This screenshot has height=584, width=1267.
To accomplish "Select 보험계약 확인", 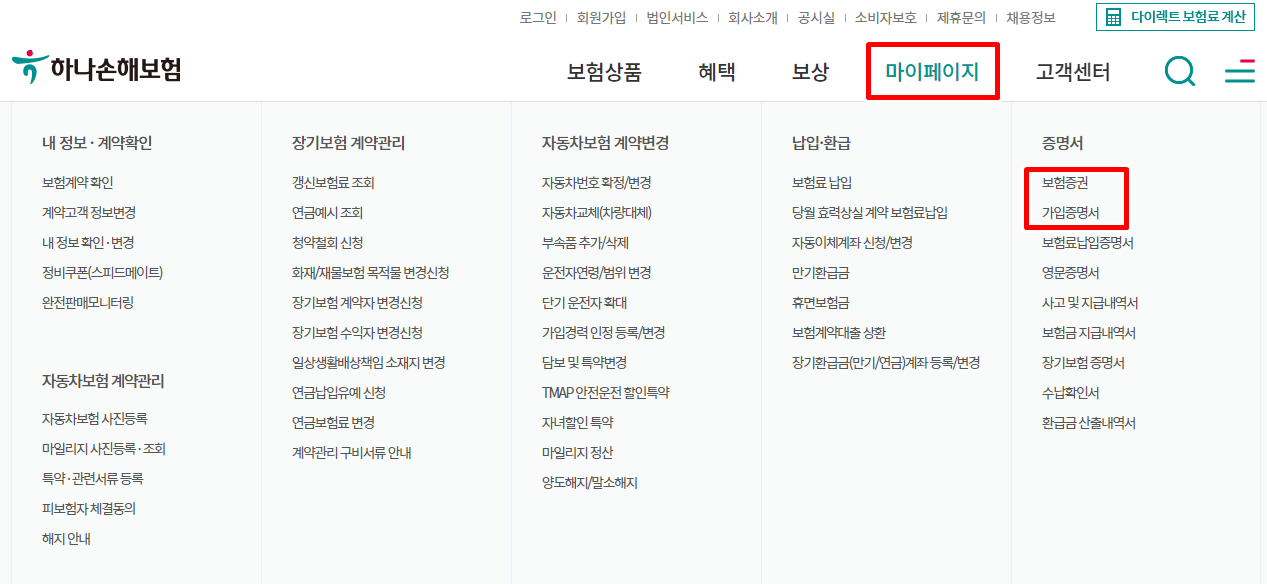I will pyautogui.click(x=78, y=183).
